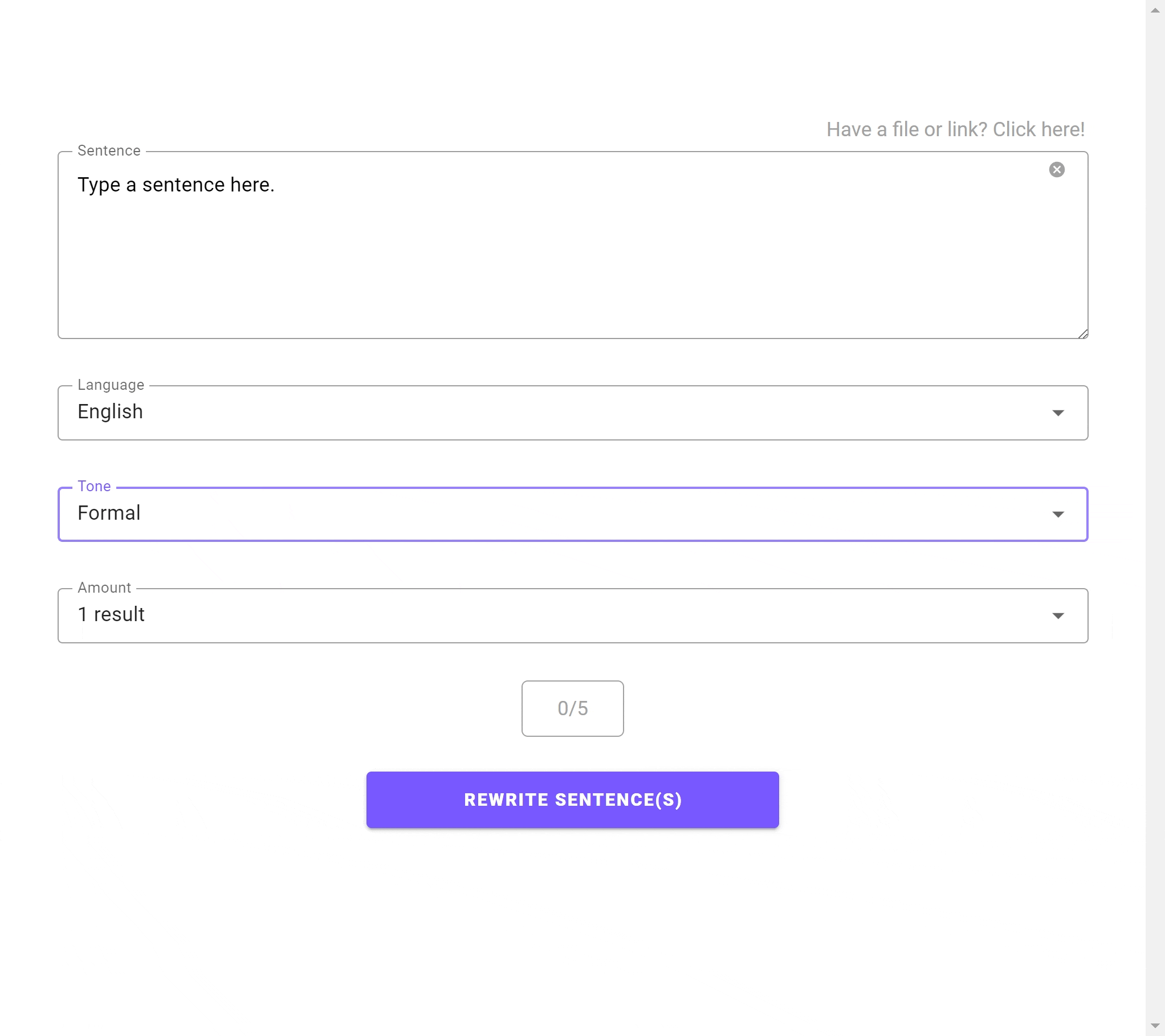The image size is (1165, 1036).
Task: Click the "Sentence" field label
Action: 109,150
